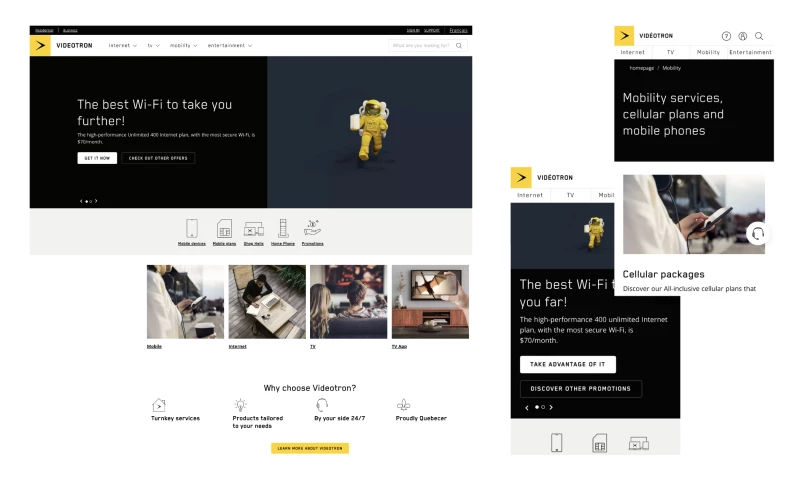Tap the devices icon on mobile home
The width and height of the screenshot is (800, 480).
(638, 443)
